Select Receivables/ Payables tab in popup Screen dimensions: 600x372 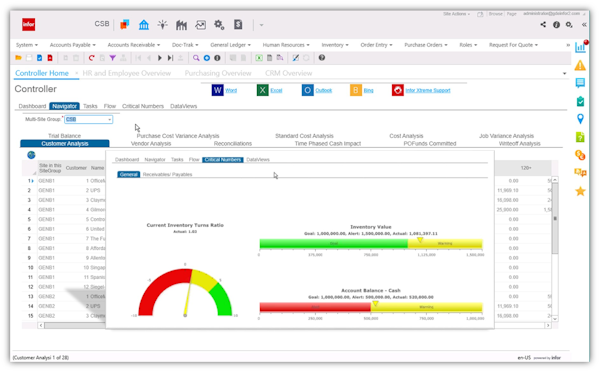(x=167, y=175)
